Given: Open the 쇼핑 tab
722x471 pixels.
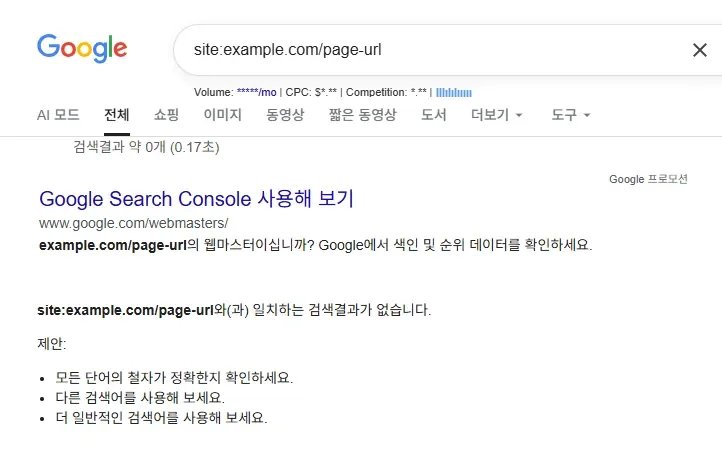Looking at the screenshot, I should [166, 115].
